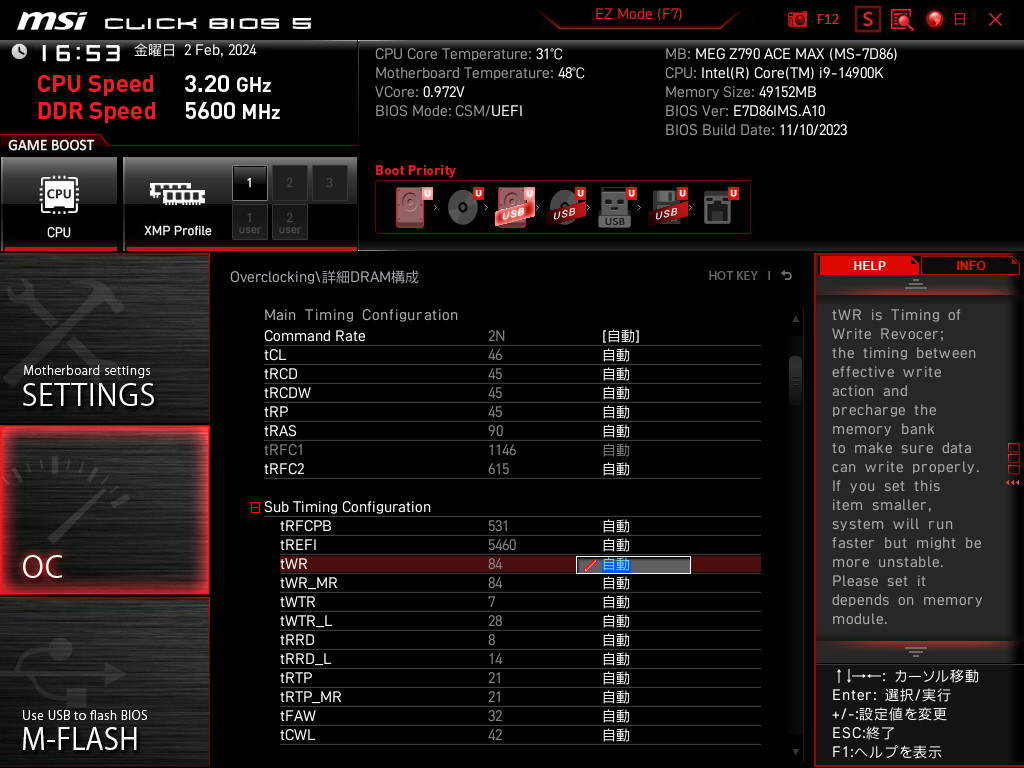Change language via the red globe icon
Screen dimensions: 1024x768
tap(935, 20)
